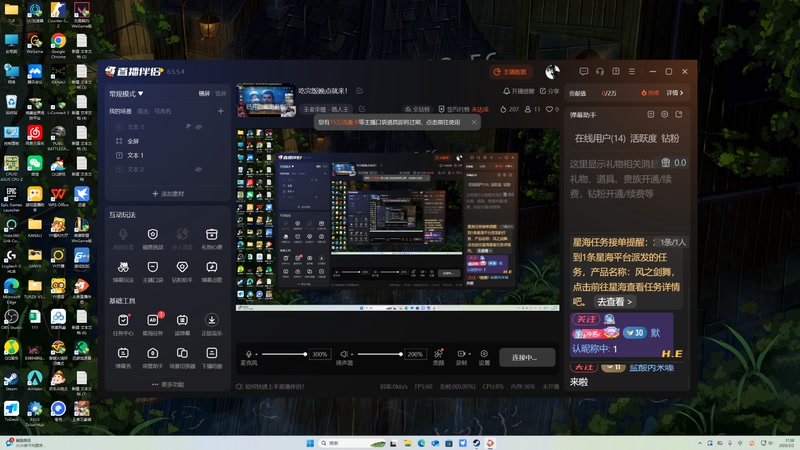Click the headset customer service icon
The image size is (800, 450).
click(x=600, y=71)
